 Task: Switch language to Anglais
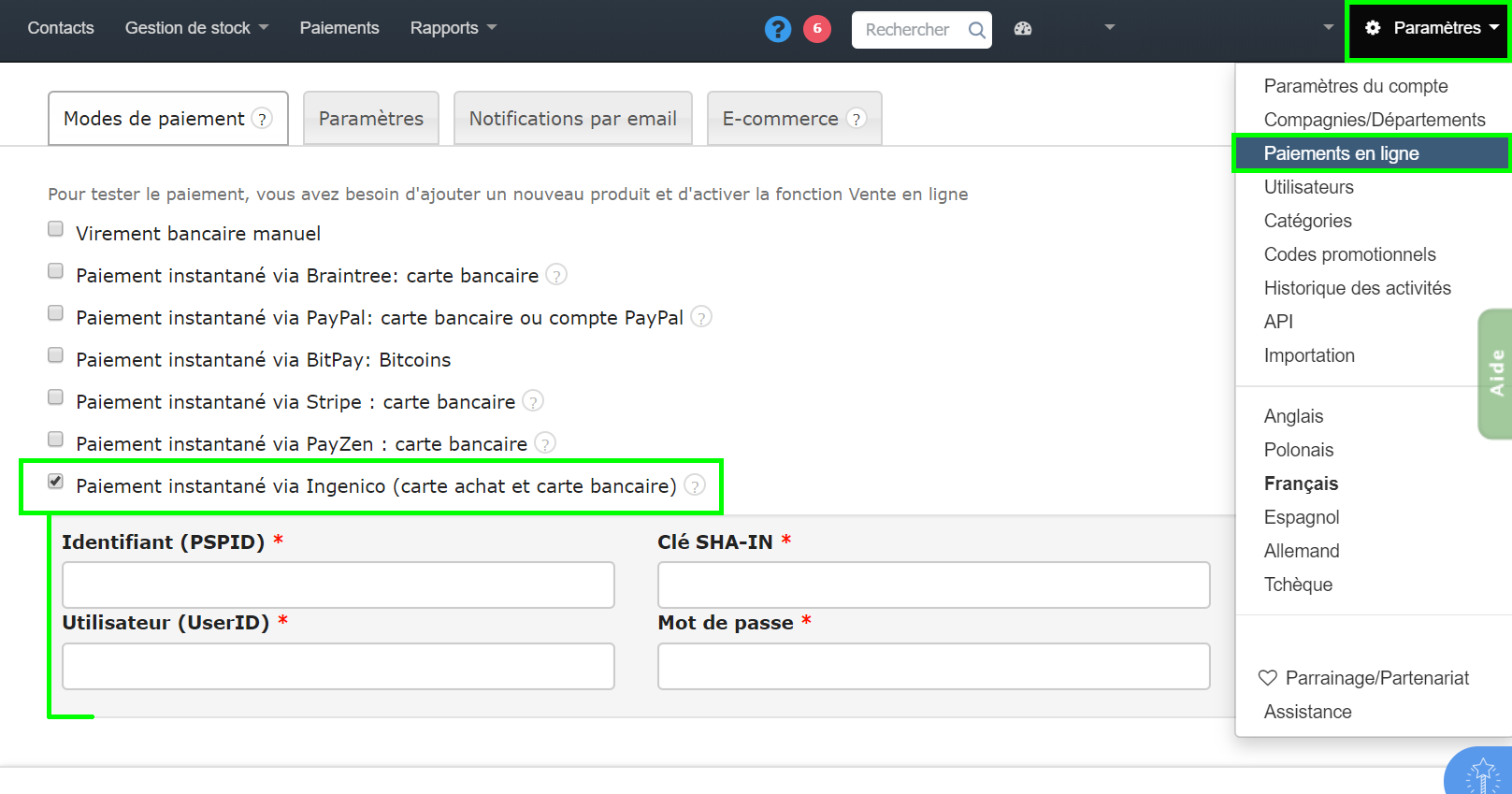pos(1293,416)
